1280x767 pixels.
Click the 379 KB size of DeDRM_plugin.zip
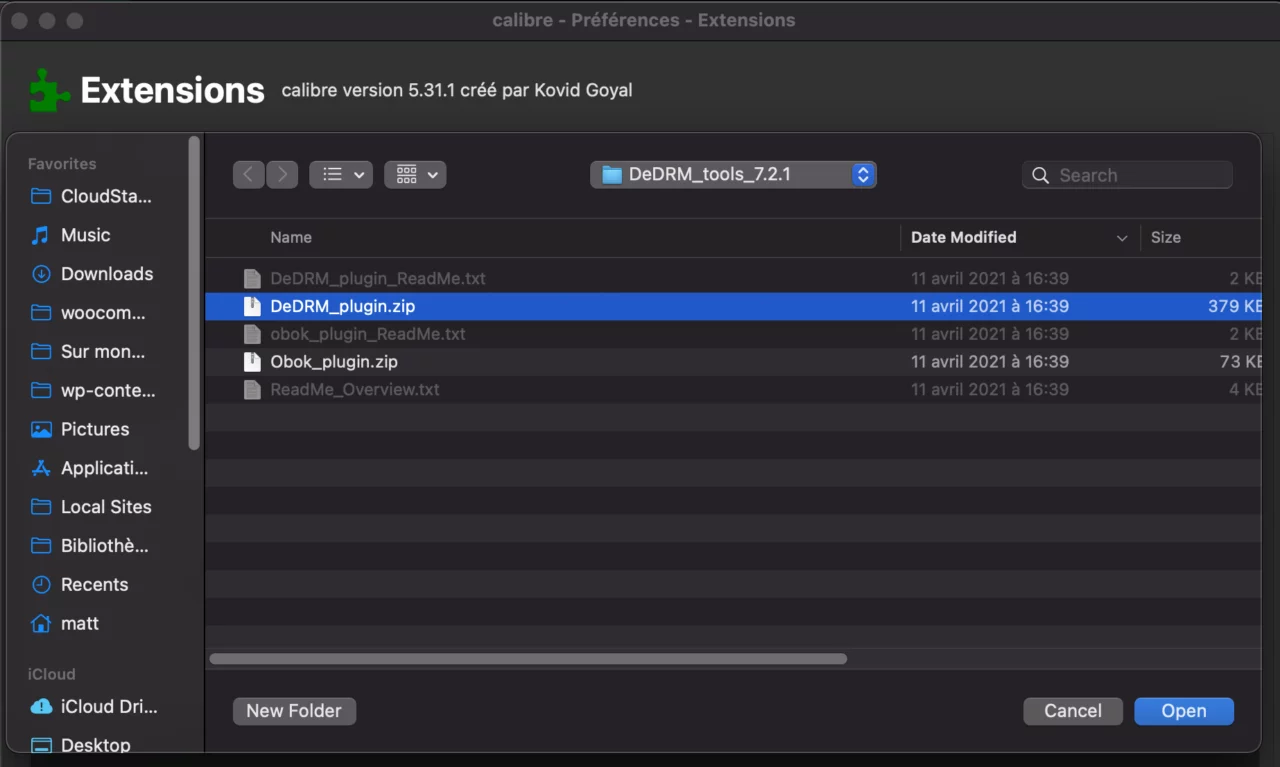click(1235, 306)
